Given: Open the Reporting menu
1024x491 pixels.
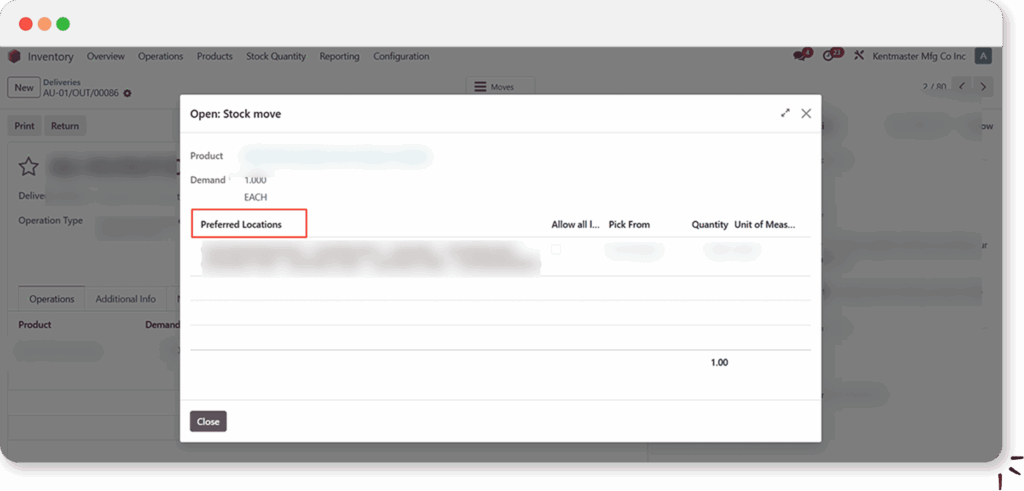Looking at the screenshot, I should tap(339, 57).
